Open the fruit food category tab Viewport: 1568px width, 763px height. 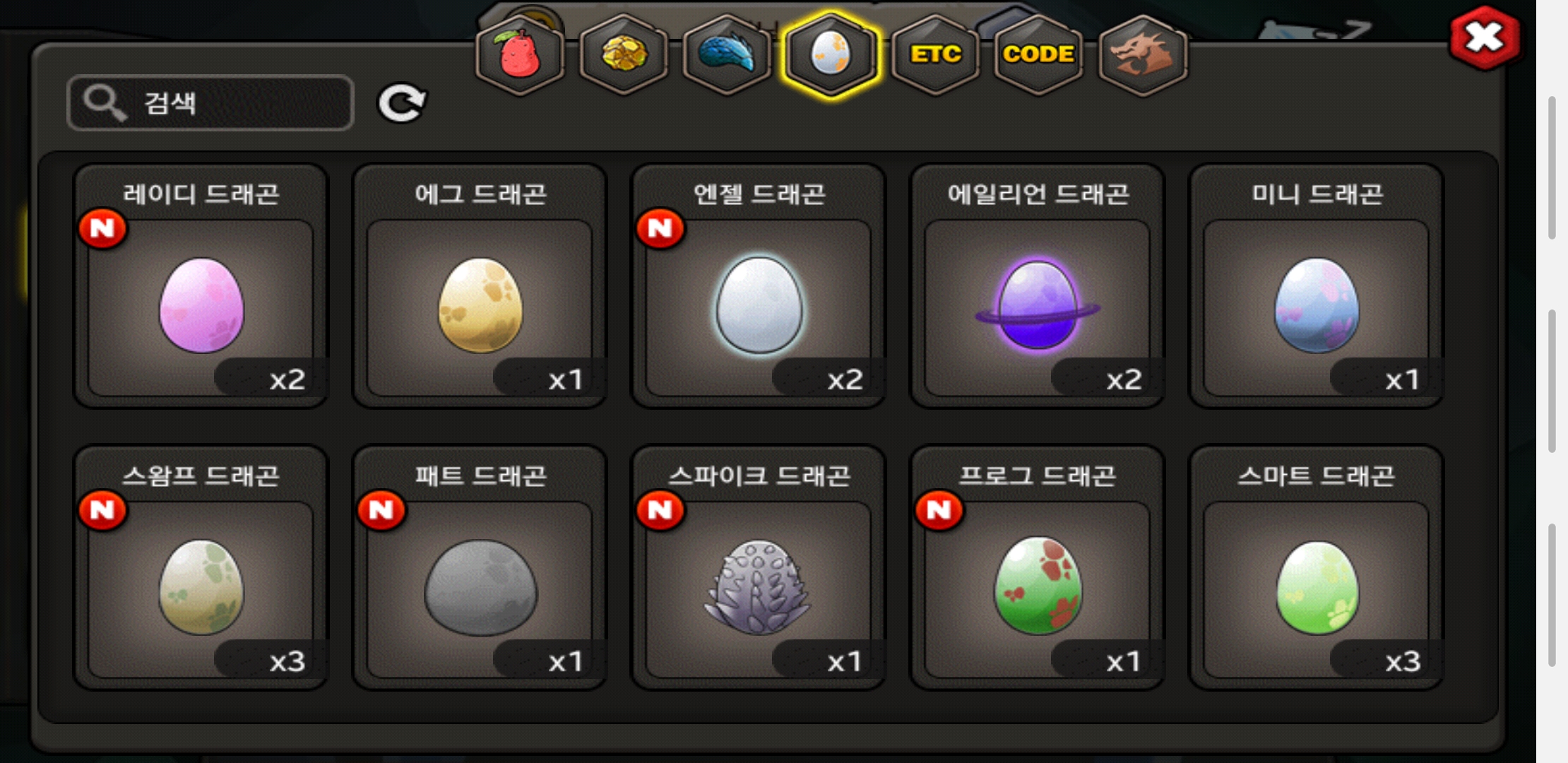520,55
